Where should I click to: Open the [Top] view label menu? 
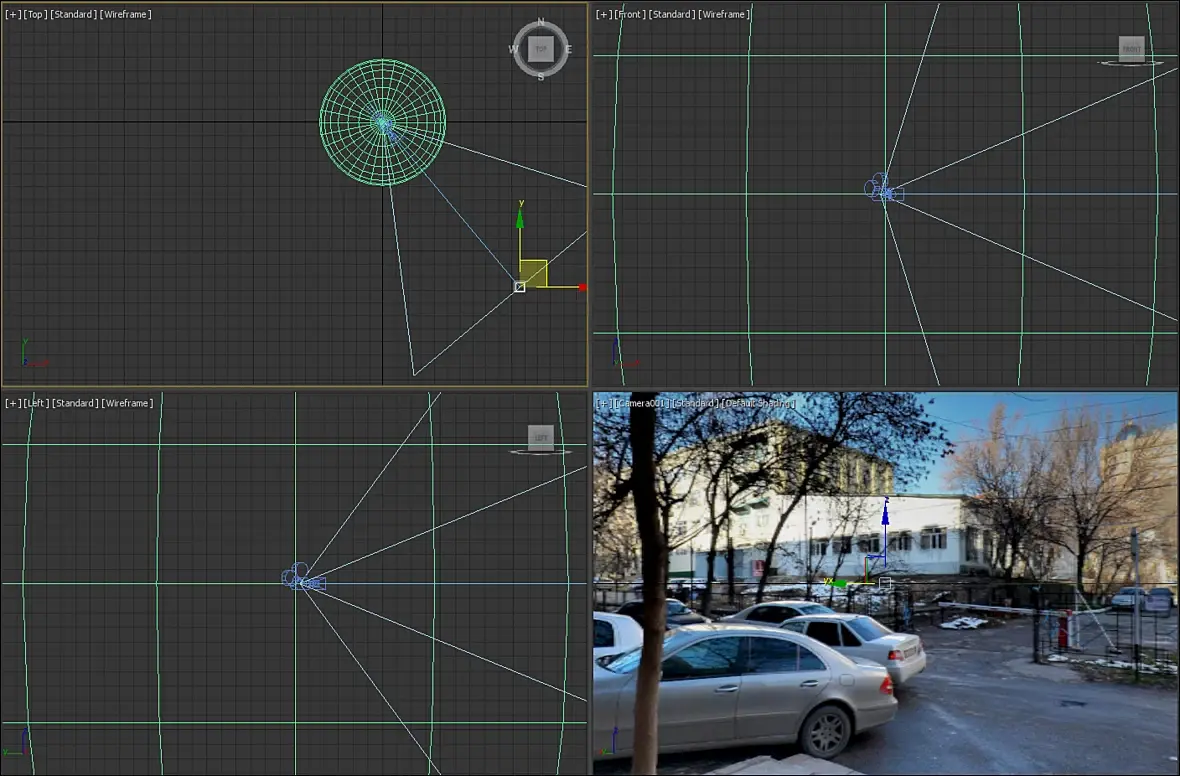35,15
